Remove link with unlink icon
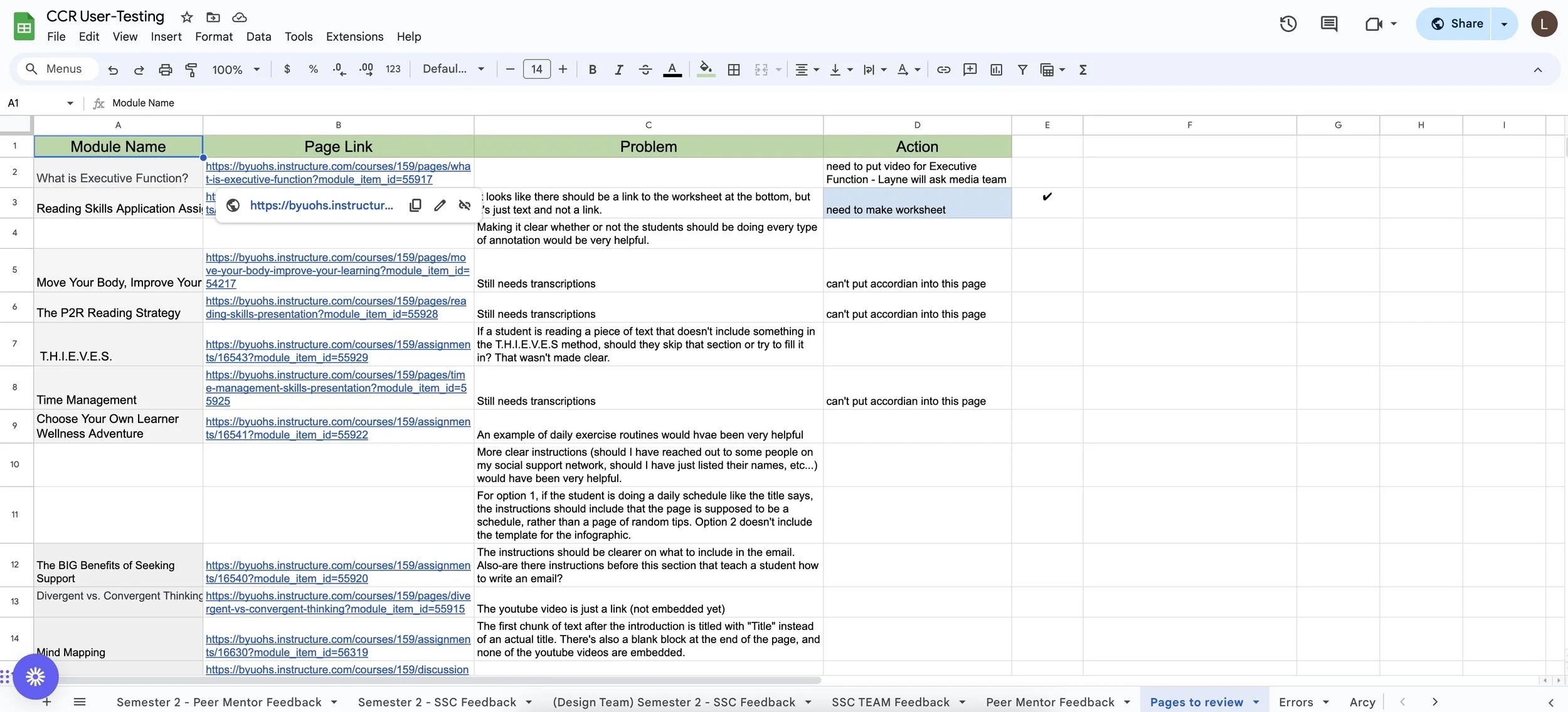Viewport: 1568px width, 712px height. (x=464, y=205)
